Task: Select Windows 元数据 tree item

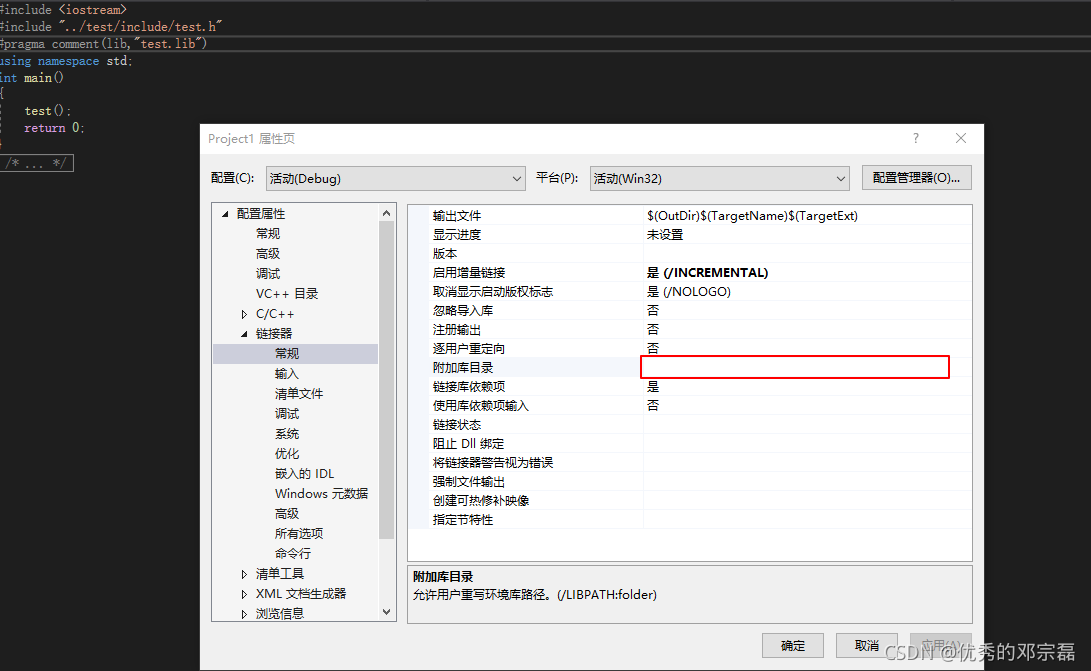Action: 321,494
